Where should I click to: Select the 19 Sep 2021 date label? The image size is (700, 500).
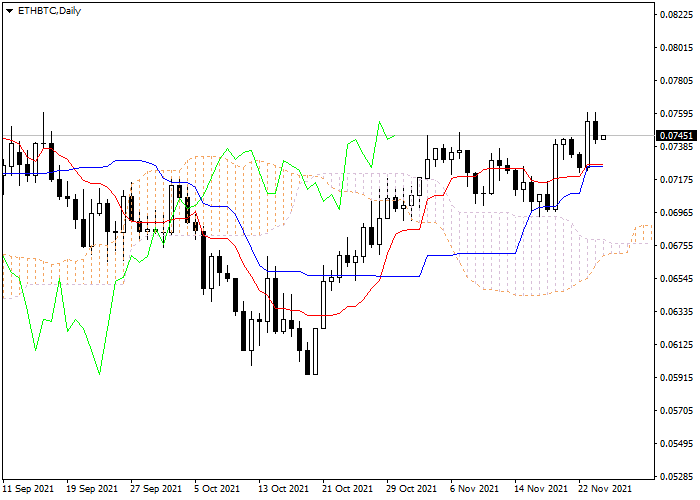point(94,489)
